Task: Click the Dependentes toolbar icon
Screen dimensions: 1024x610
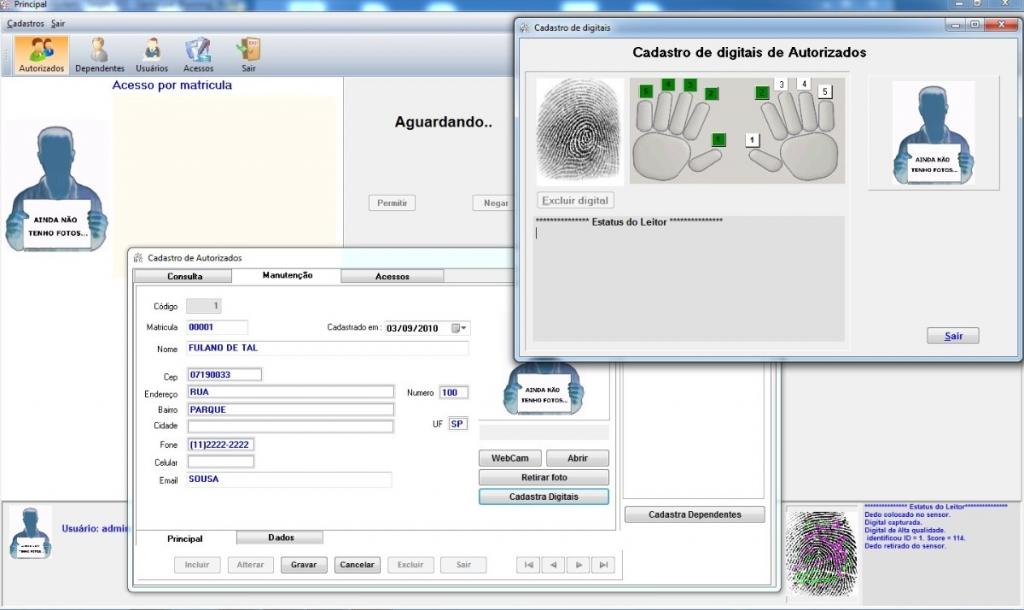Action: [x=99, y=55]
